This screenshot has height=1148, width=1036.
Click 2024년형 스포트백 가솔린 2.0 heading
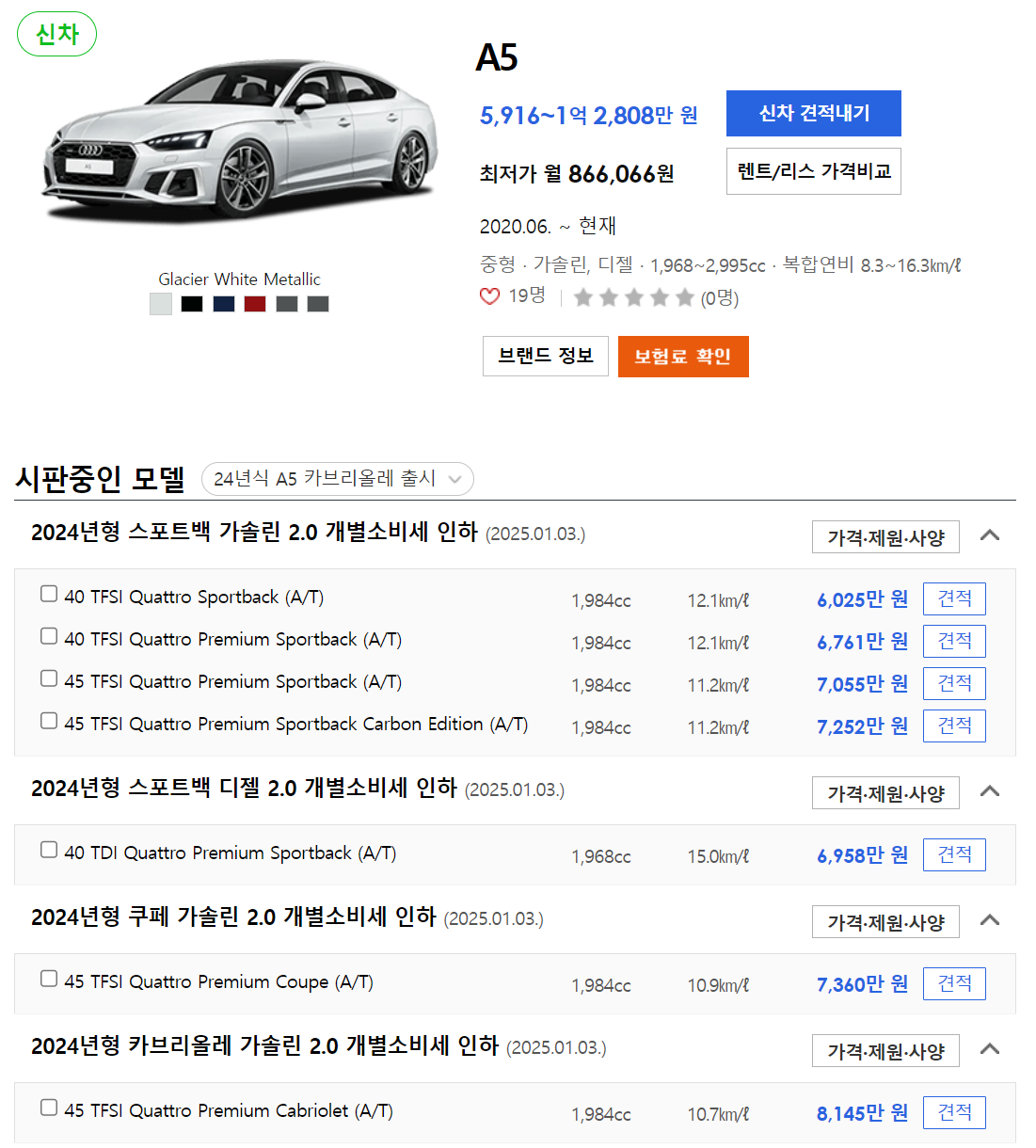pyautogui.click(x=254, y=533)
